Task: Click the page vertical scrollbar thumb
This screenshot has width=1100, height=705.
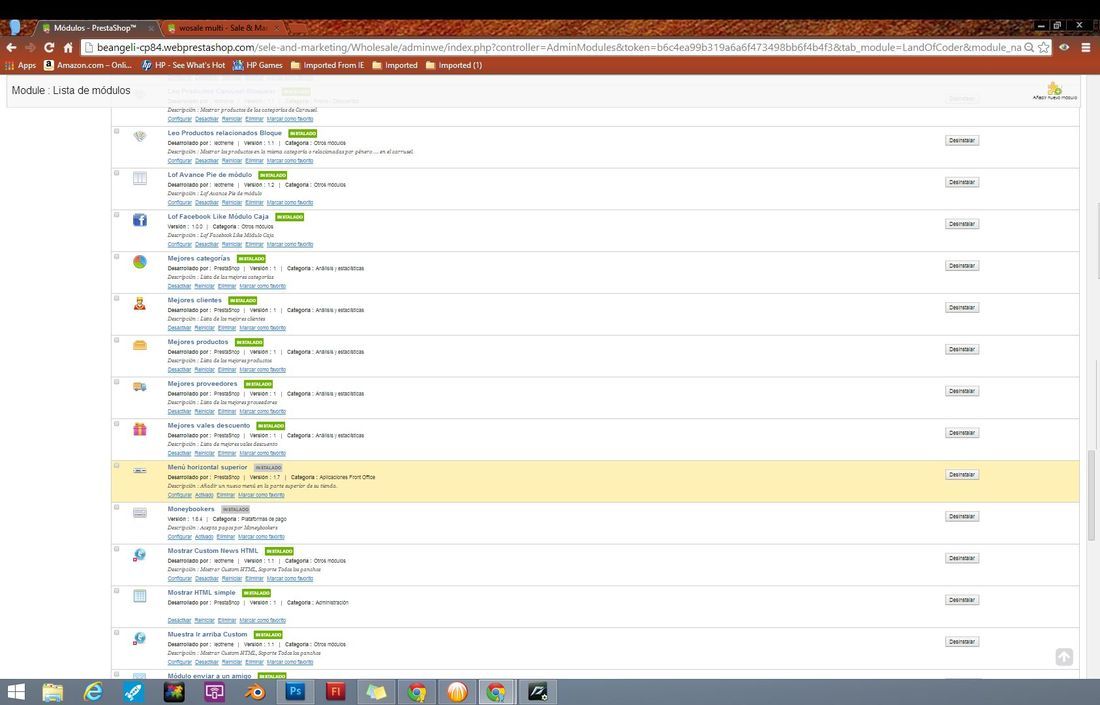Action: coord(1091,495)
